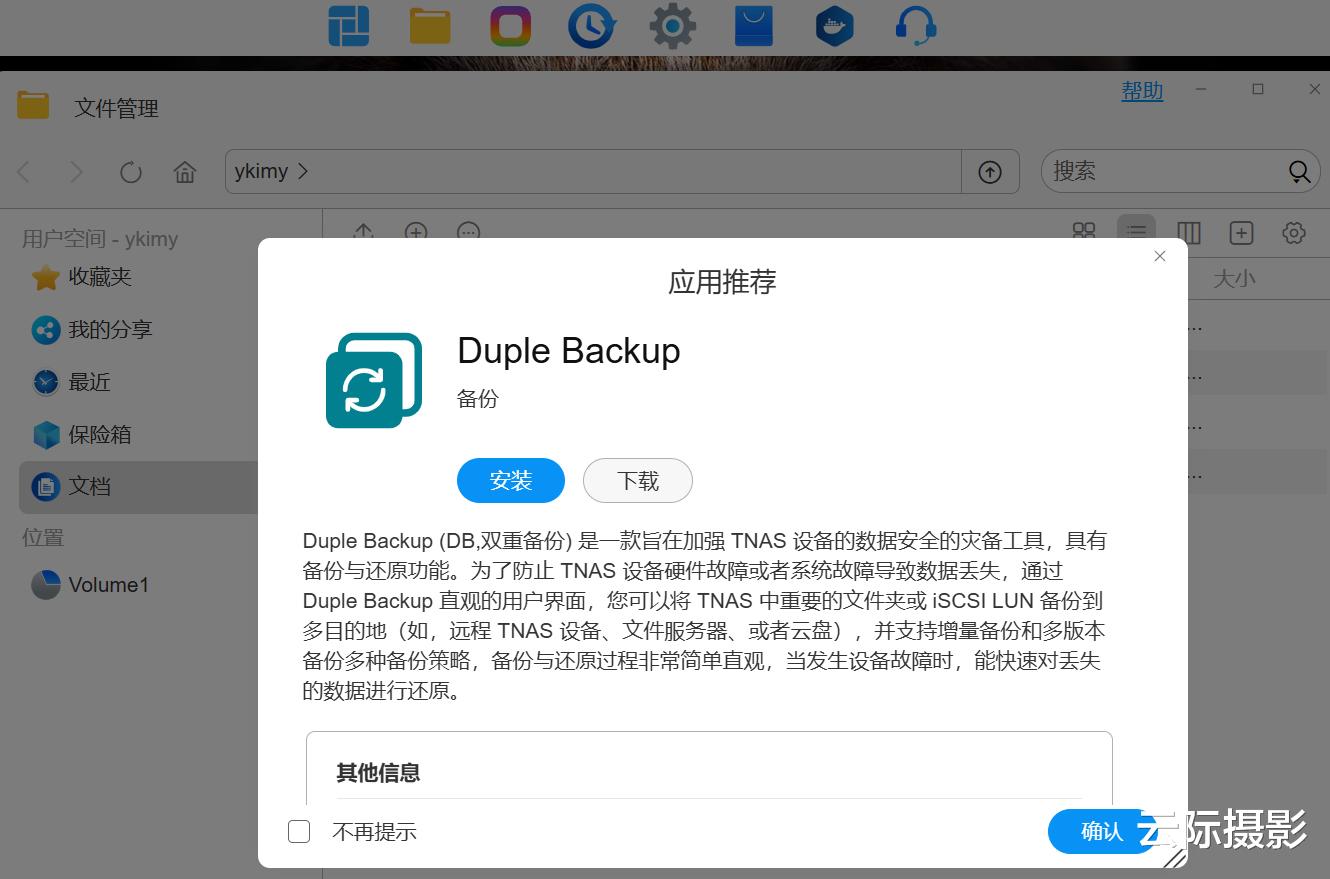This screenshot has height=879, width=1330.
Task: Open the 帮助 help link
Action: (x=1142, y=91)
